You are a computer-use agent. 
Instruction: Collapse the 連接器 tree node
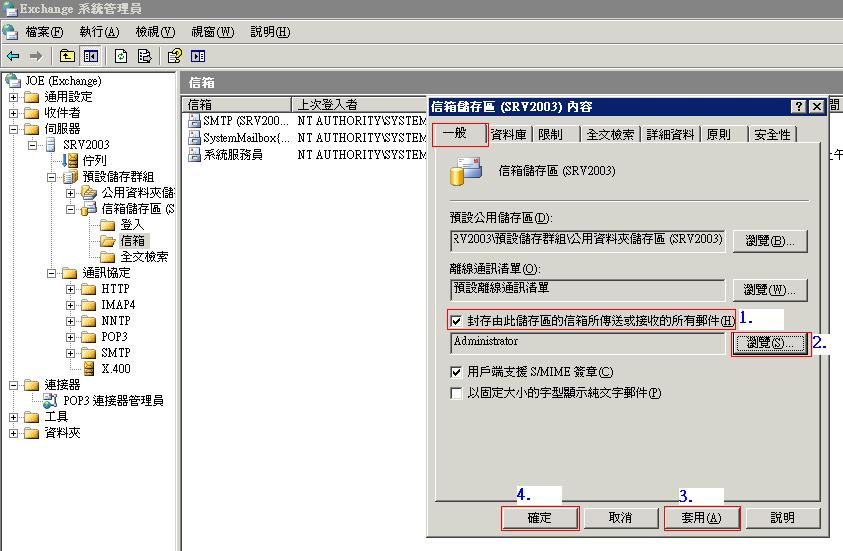[13, 385]
